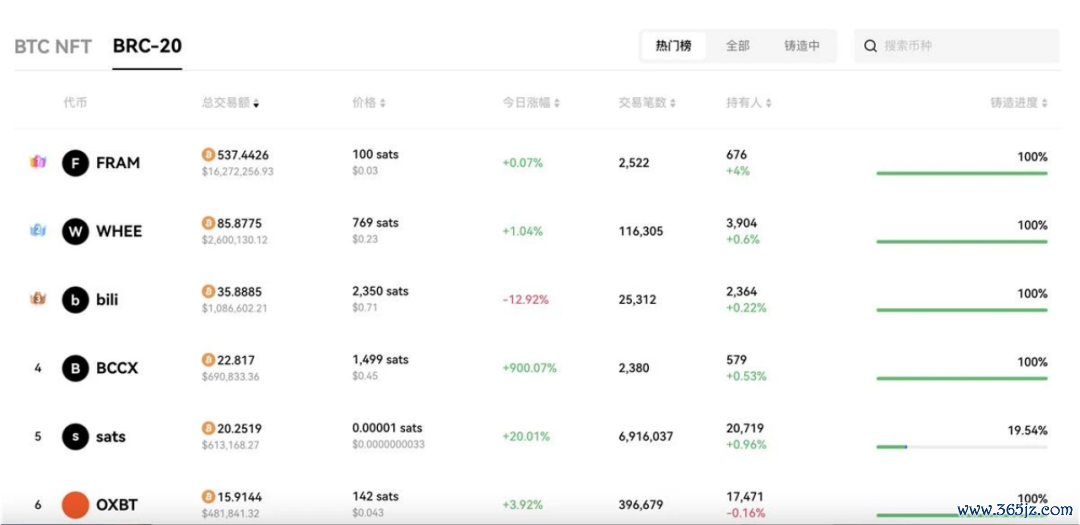This screenshot has width=1080, height=525.
Task: Open the sats token name link
Action: coord(111,437)
